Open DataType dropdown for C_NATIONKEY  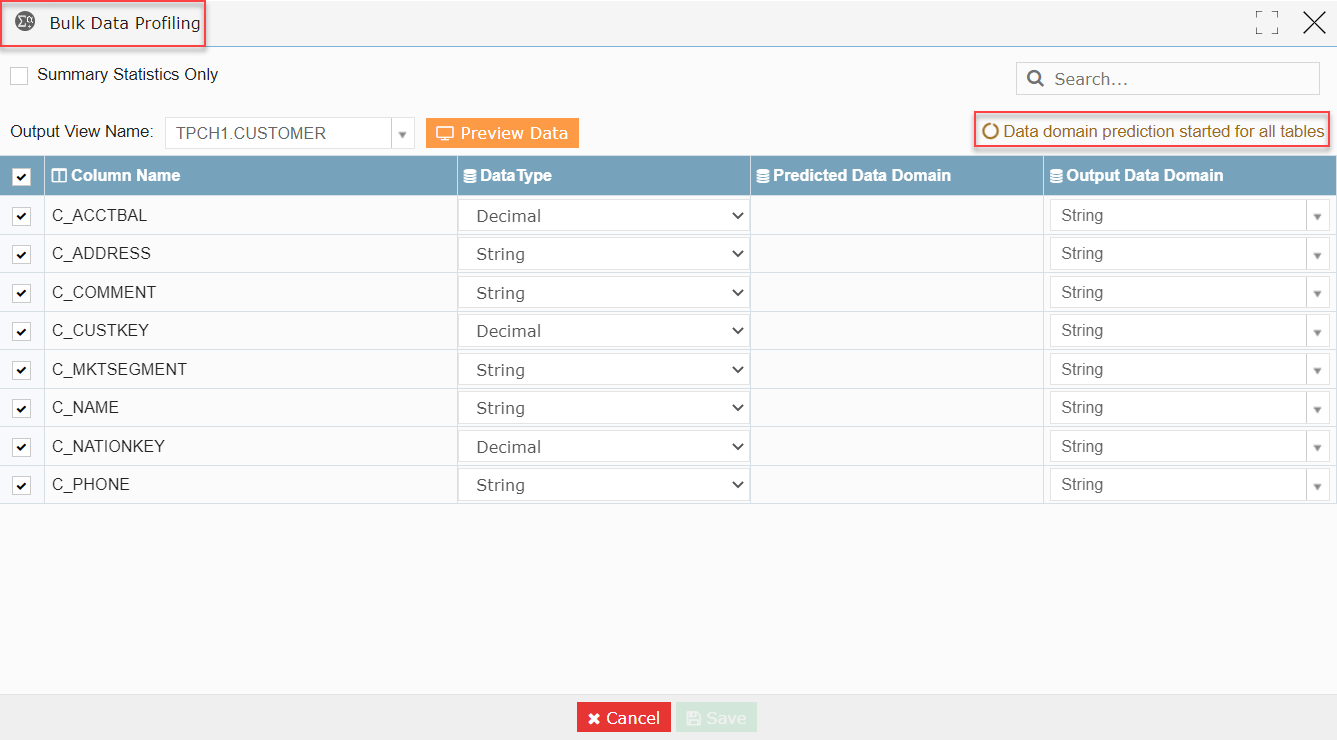pos(604,447)
